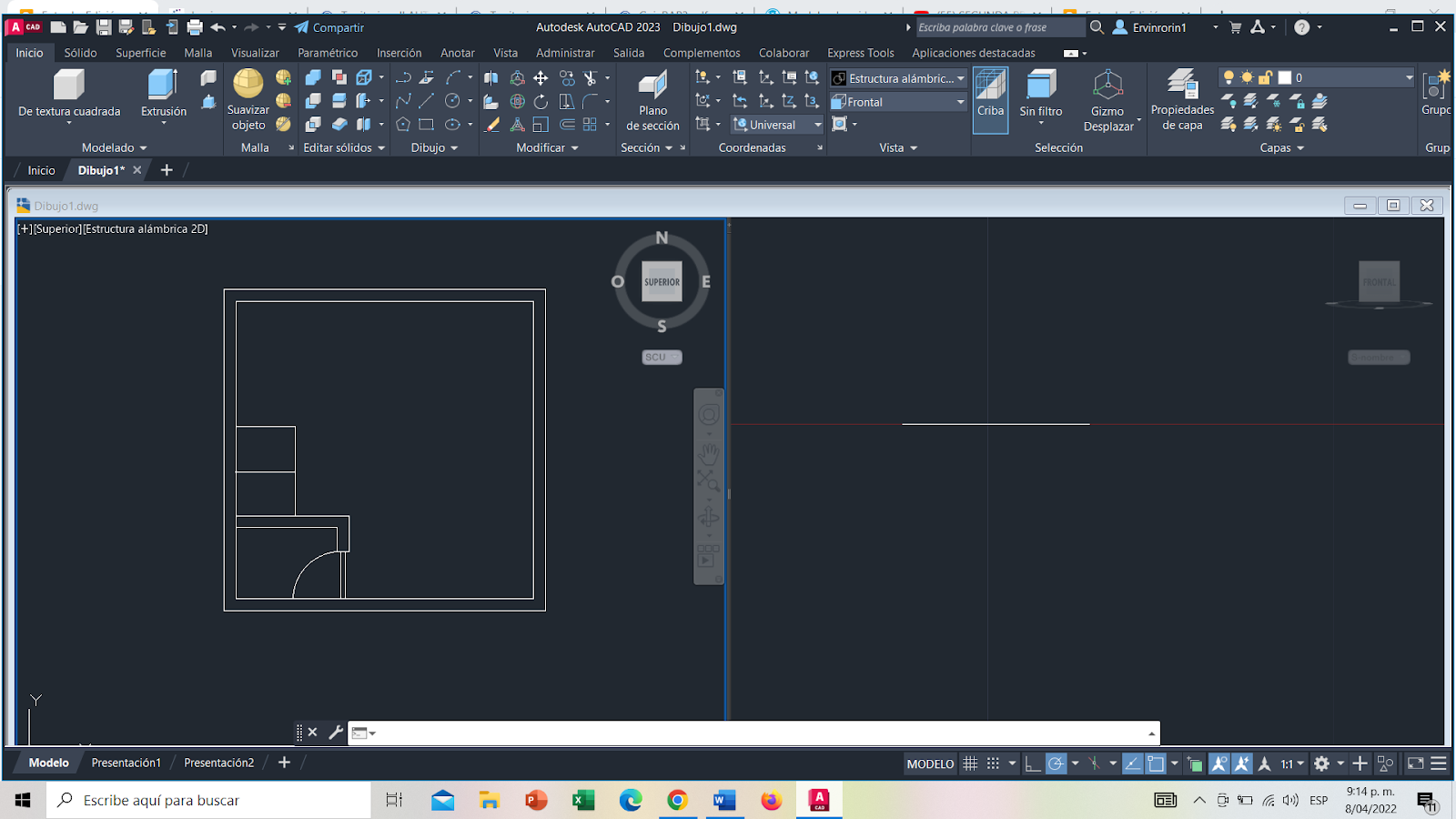Image resolution: width=1456 pixels, height=819 pixels.
Task: Click the Undo arrow in quick access toolbar
Action: tap(217, 27)
